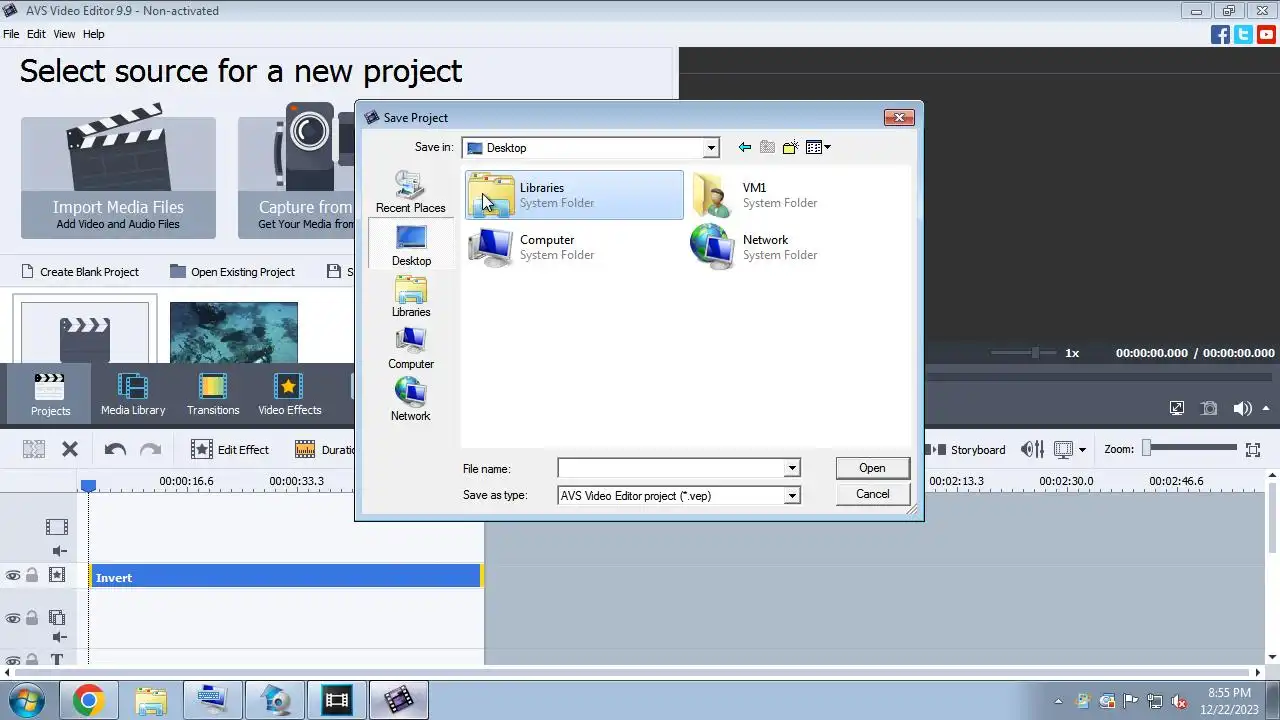The image size is (1280, 720).
Task: Switch to the Media Library tab
Action: [x=133, y=394]
